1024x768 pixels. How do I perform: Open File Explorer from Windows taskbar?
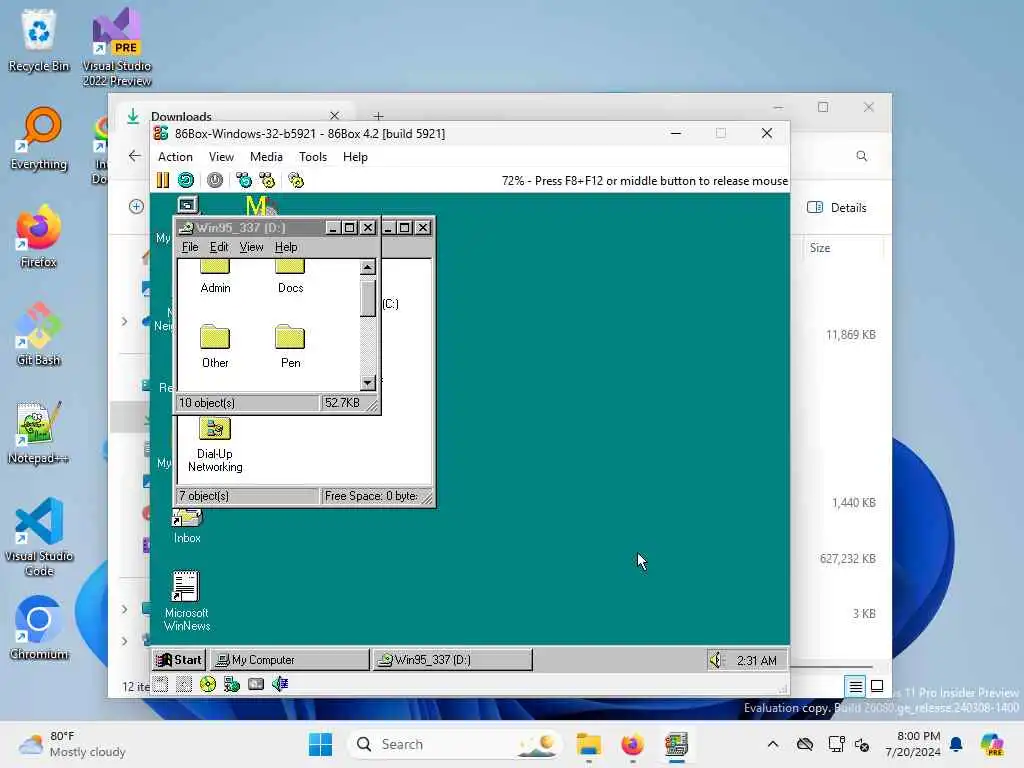click(x=589, y=744)
